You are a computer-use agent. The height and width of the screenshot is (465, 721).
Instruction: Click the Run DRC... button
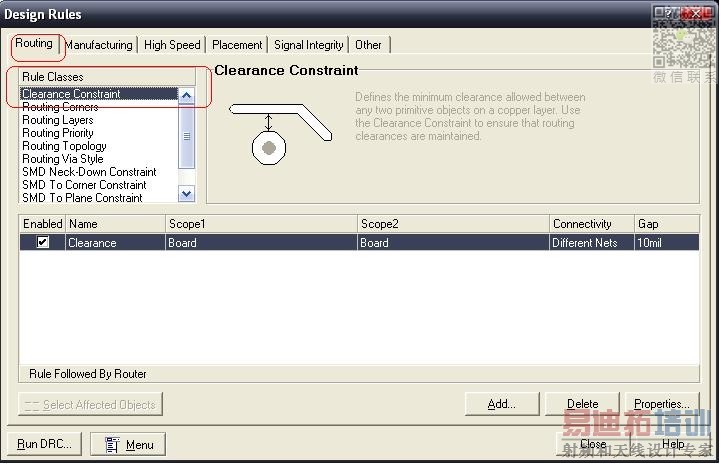coord(44,444)
